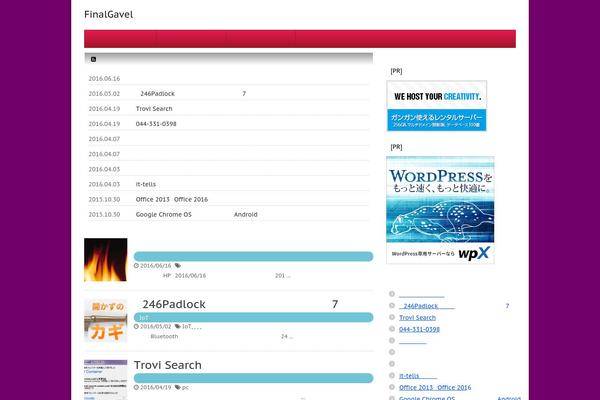This screenshot has height=400, width=600.
Task: Open the 044-331-0398 entry in news list
Action: [156, 124]
